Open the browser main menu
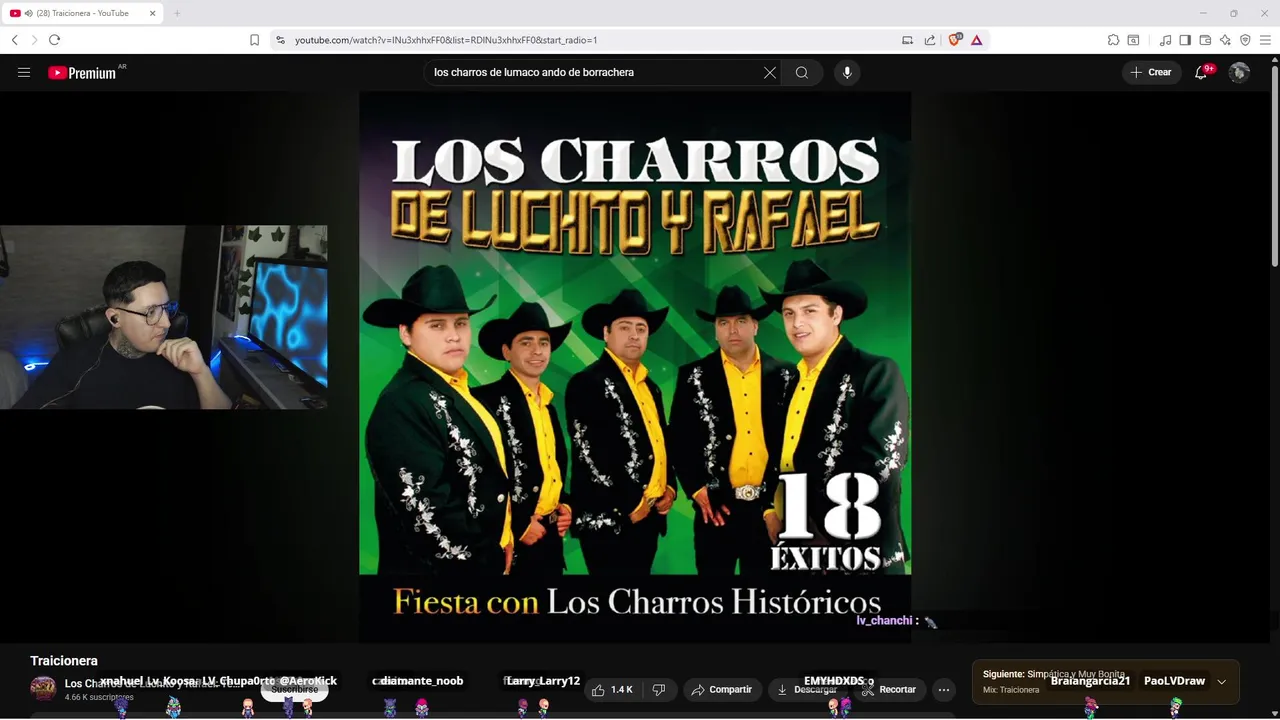Image resolution: width=1280 pixels, height=720 pixels. (x=1265, y=40)
